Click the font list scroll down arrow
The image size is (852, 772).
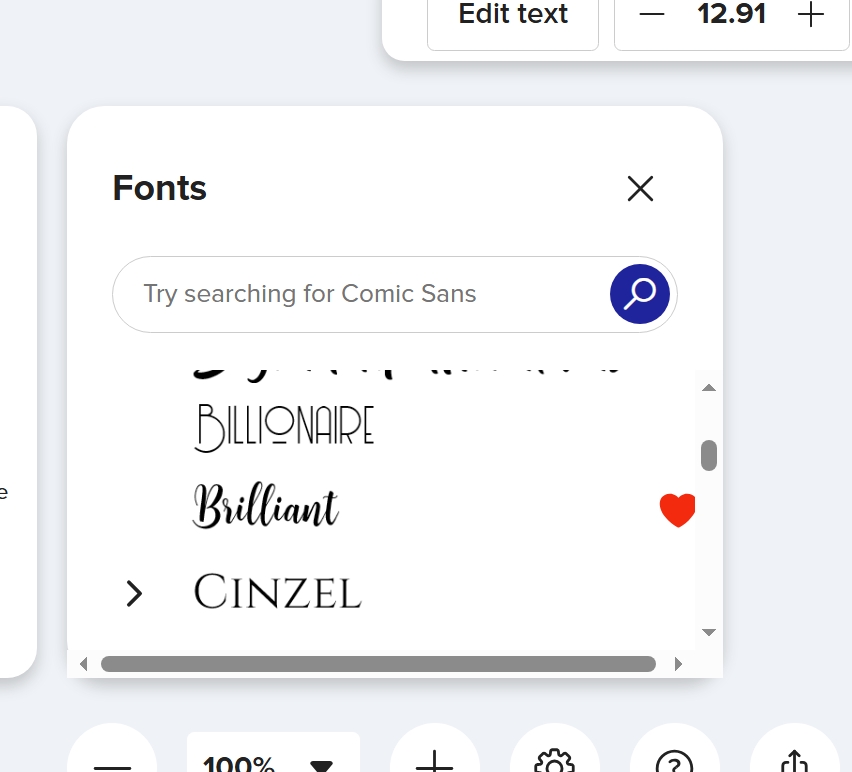709,632
